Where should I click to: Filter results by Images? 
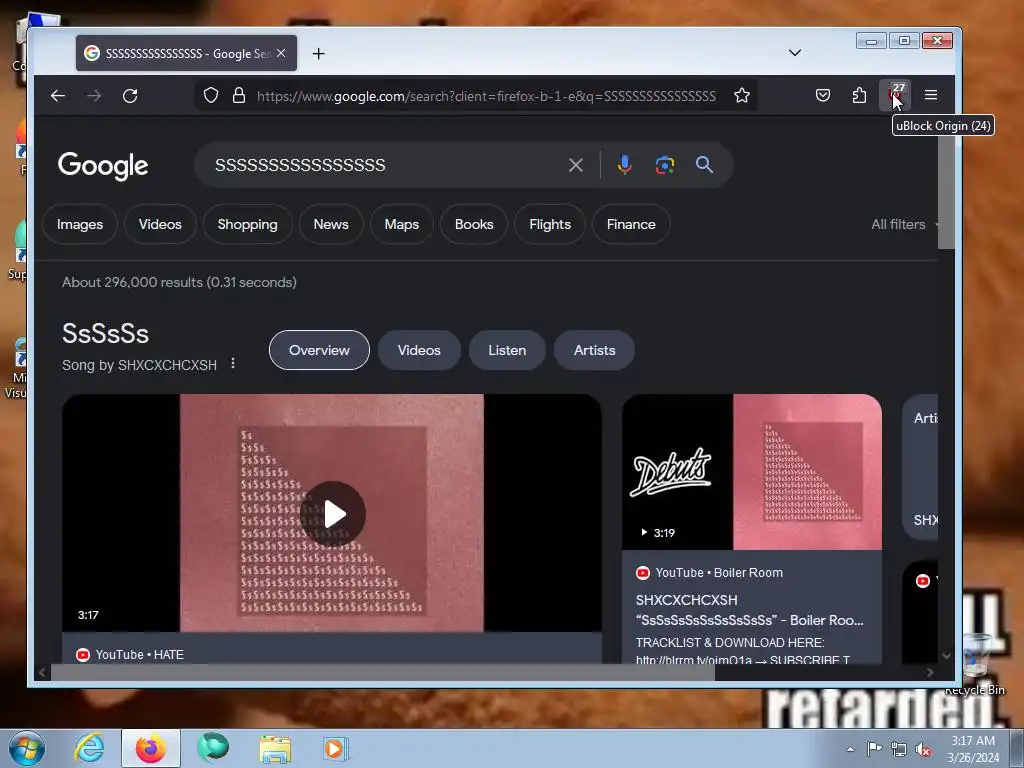[80, 224]
